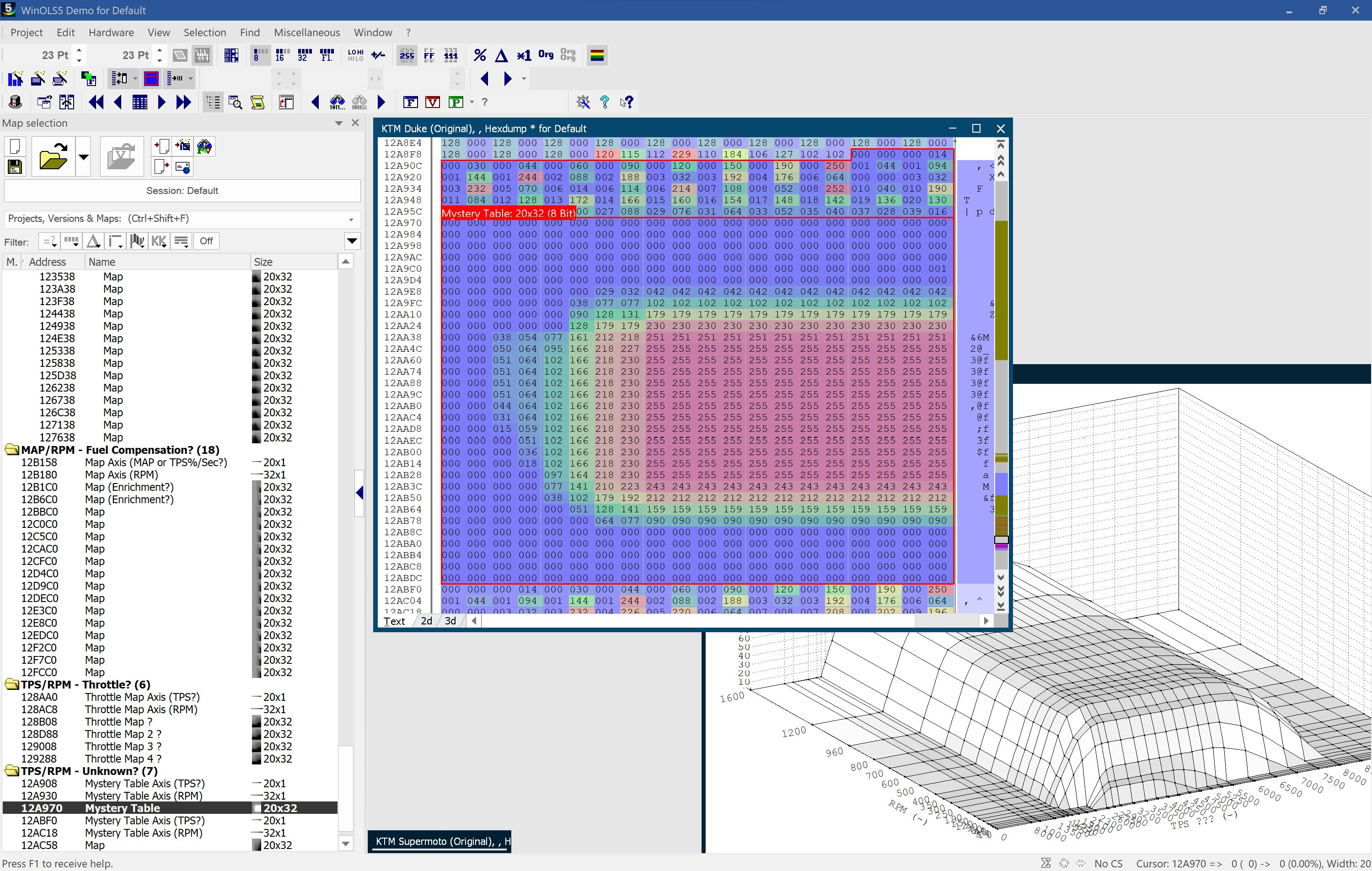Toggle 16-bit data width mode
The image size is (1372, 871).
point(282,55)
